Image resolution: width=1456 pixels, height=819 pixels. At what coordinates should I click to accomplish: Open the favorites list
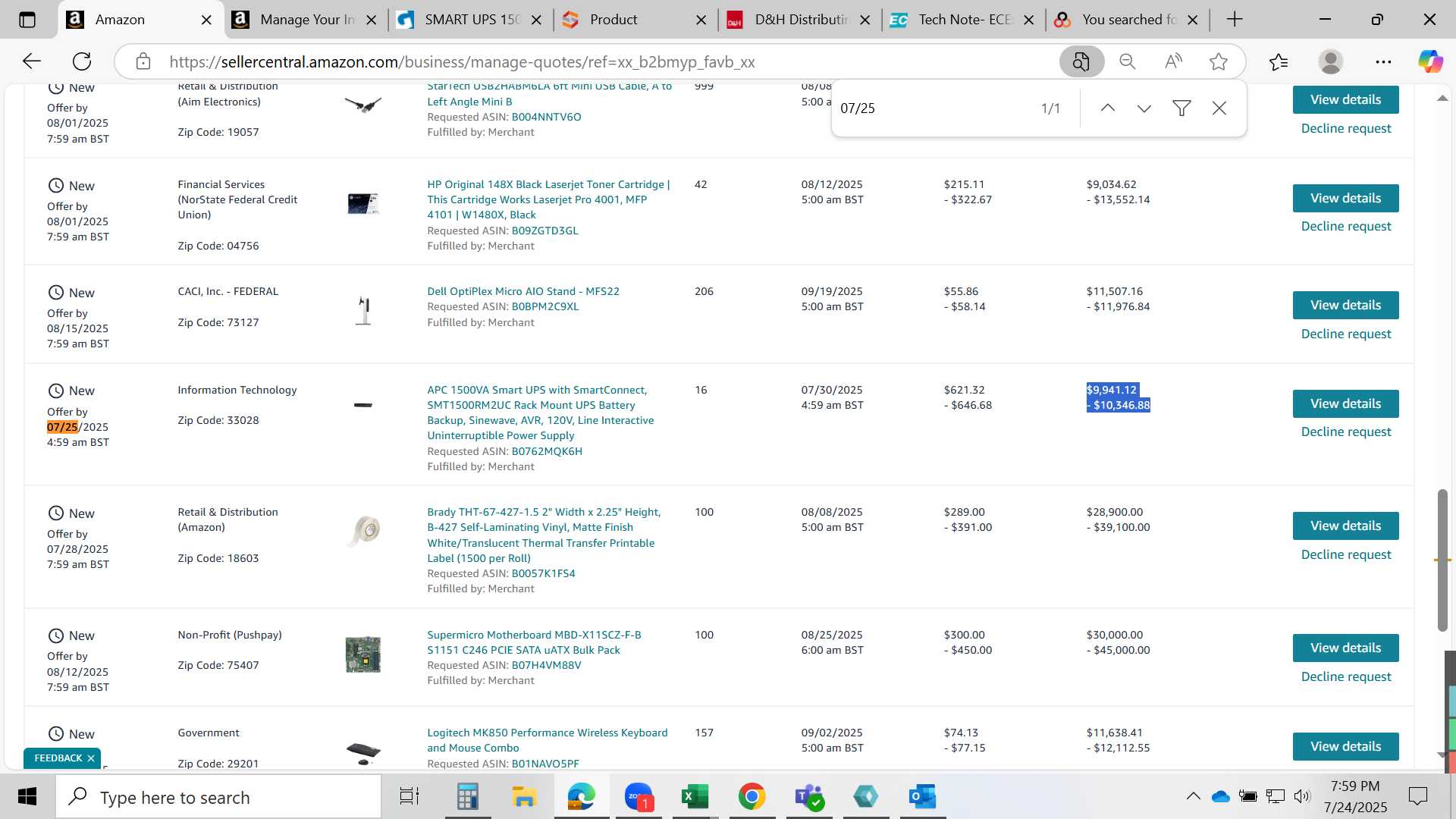tap(1279, 61)
